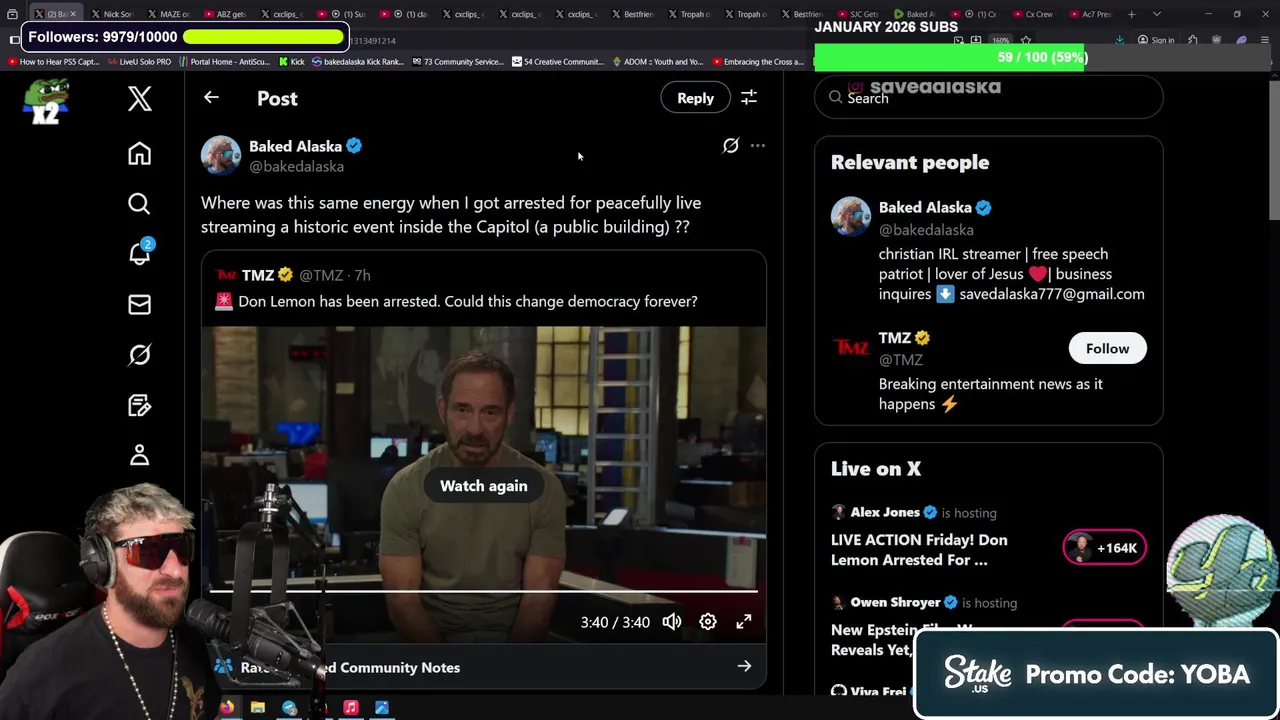
Task: Open Portal Home - AntiScu bookmark
Action: pyautogui.click(x=225, y=62)
